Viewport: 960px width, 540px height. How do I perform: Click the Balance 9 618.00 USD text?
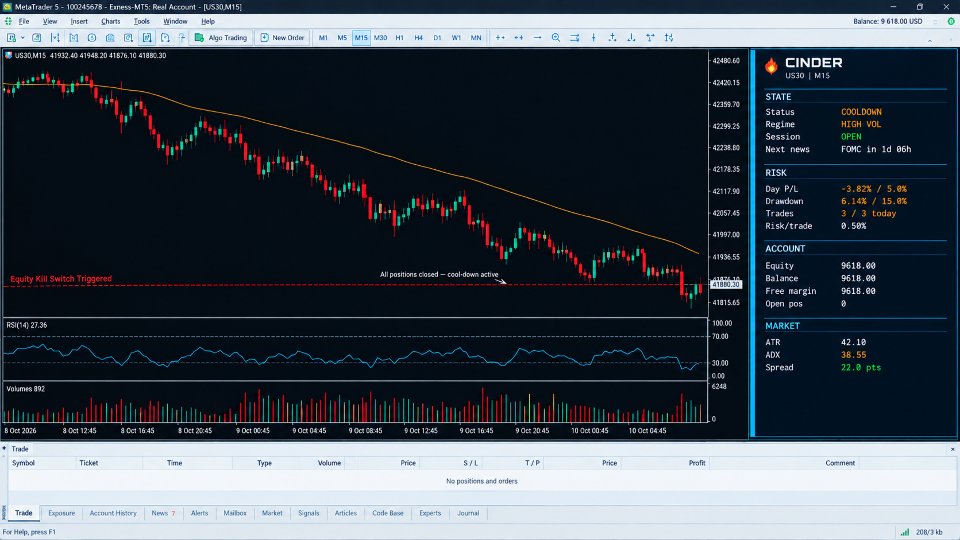click(888, 21)
